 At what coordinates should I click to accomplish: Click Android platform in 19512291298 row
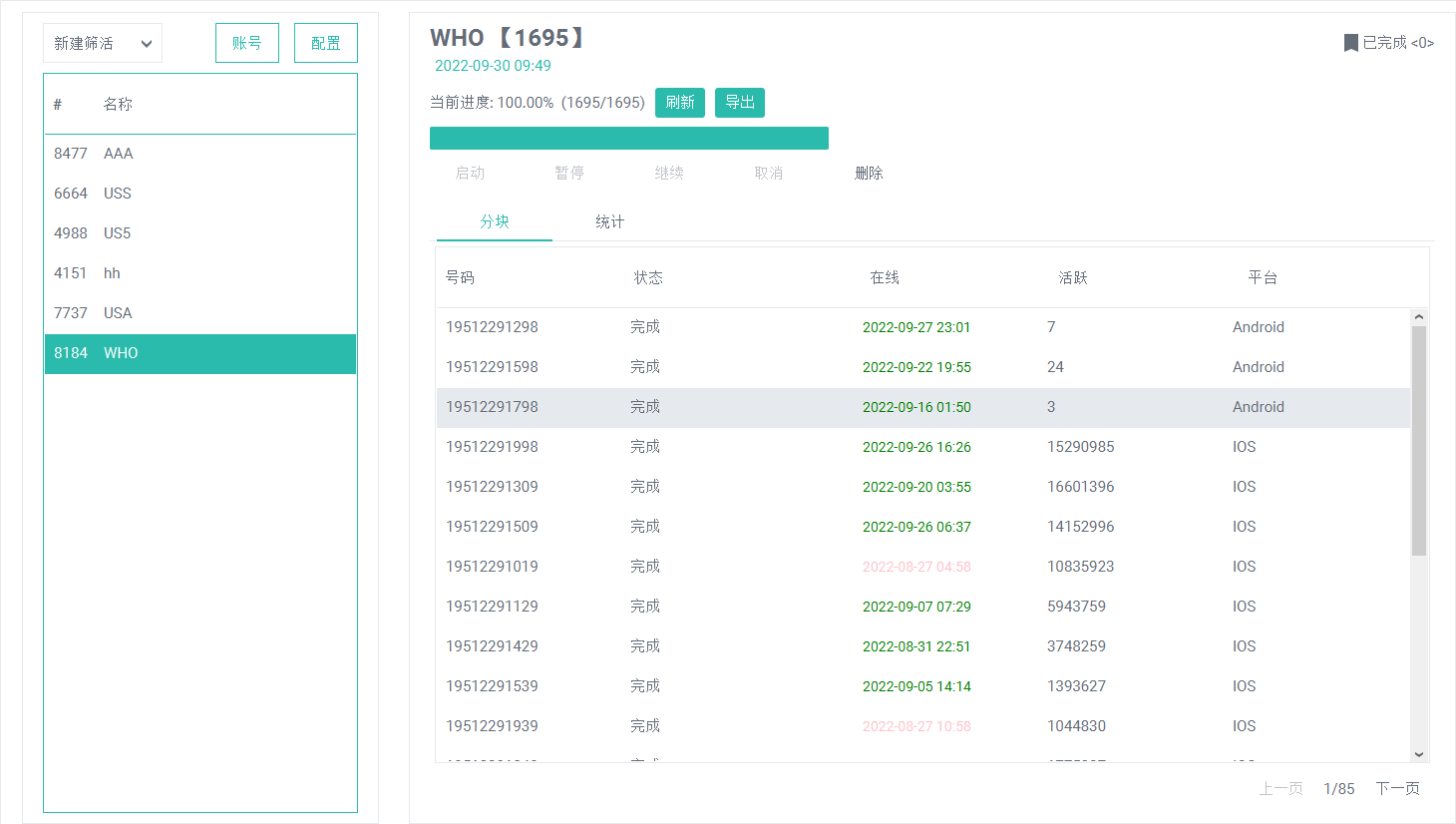1259,327
